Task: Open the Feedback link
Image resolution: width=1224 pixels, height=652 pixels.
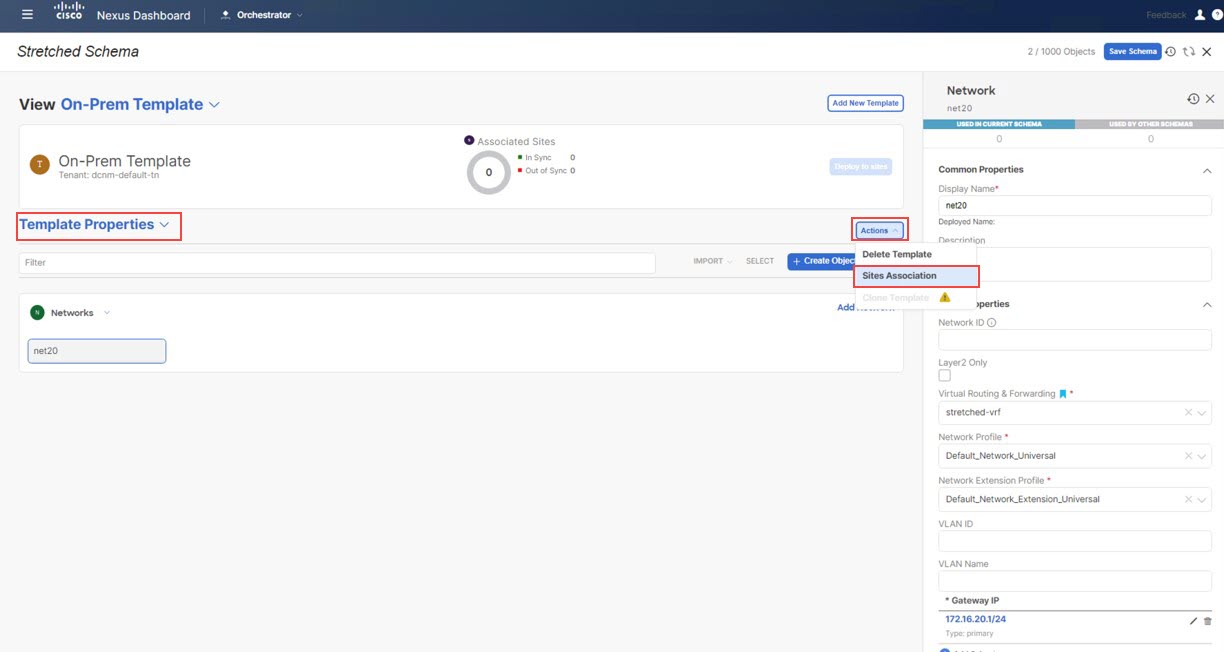Action: (x=1166, y=15)
